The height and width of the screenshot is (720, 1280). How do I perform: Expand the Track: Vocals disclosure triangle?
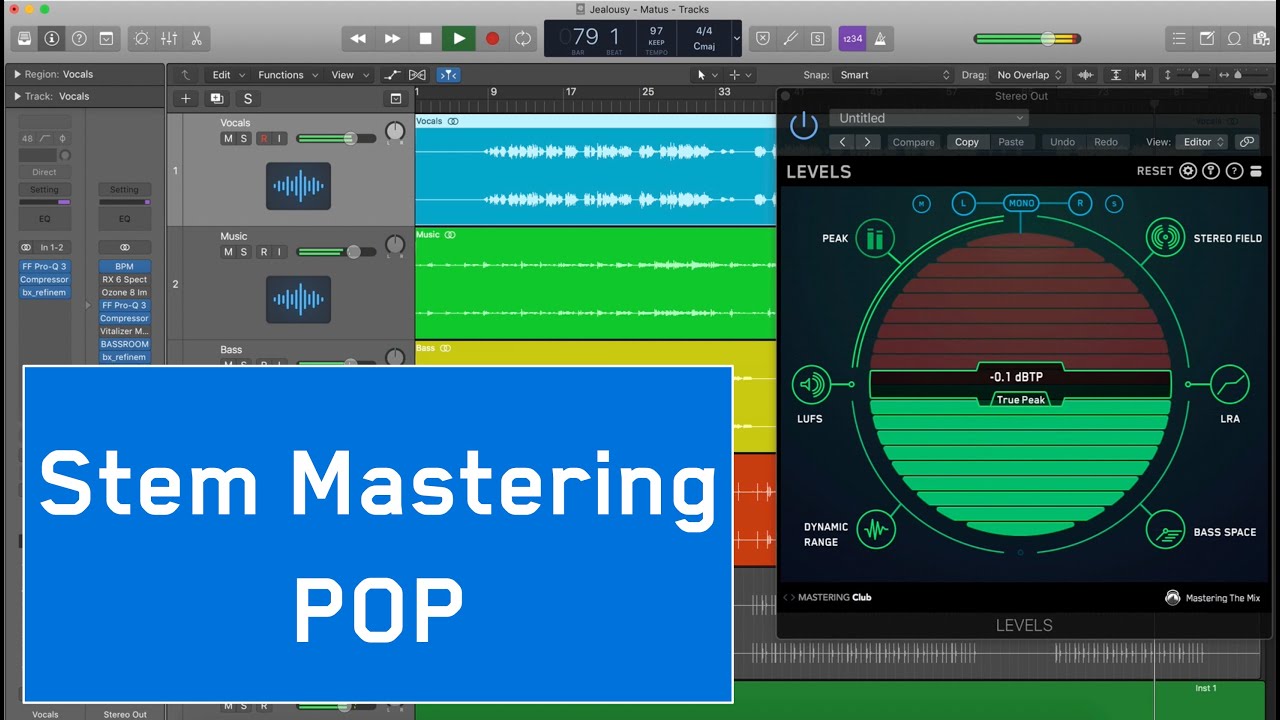[x=17, y=97]
